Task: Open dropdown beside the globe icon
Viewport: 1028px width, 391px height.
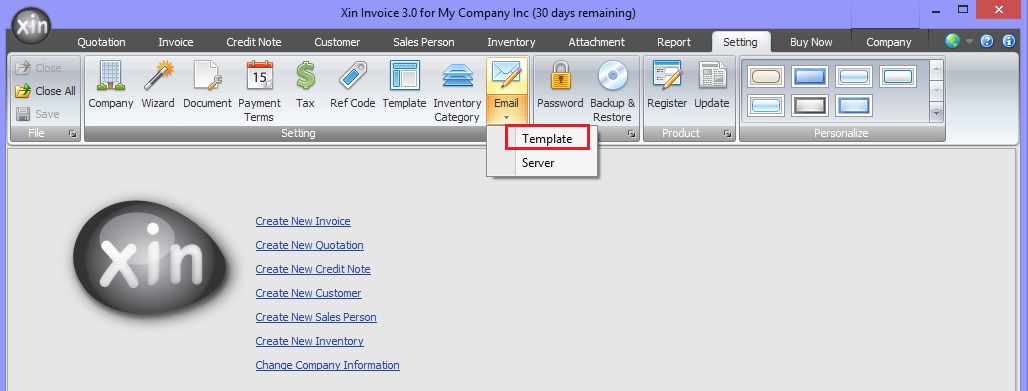Action: pyautogui.click(x=970, y=41)
